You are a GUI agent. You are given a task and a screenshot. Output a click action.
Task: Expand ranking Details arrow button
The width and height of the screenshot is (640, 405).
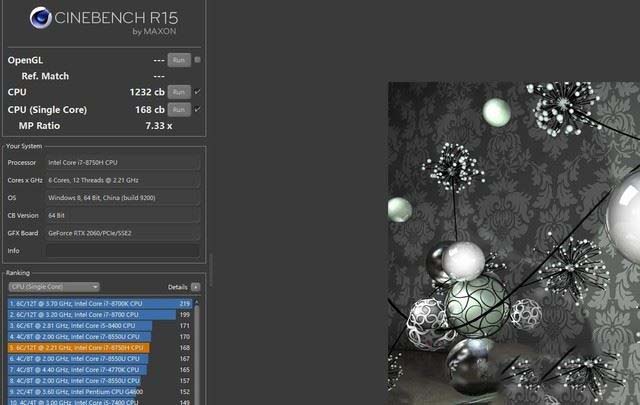pos(196,287)
